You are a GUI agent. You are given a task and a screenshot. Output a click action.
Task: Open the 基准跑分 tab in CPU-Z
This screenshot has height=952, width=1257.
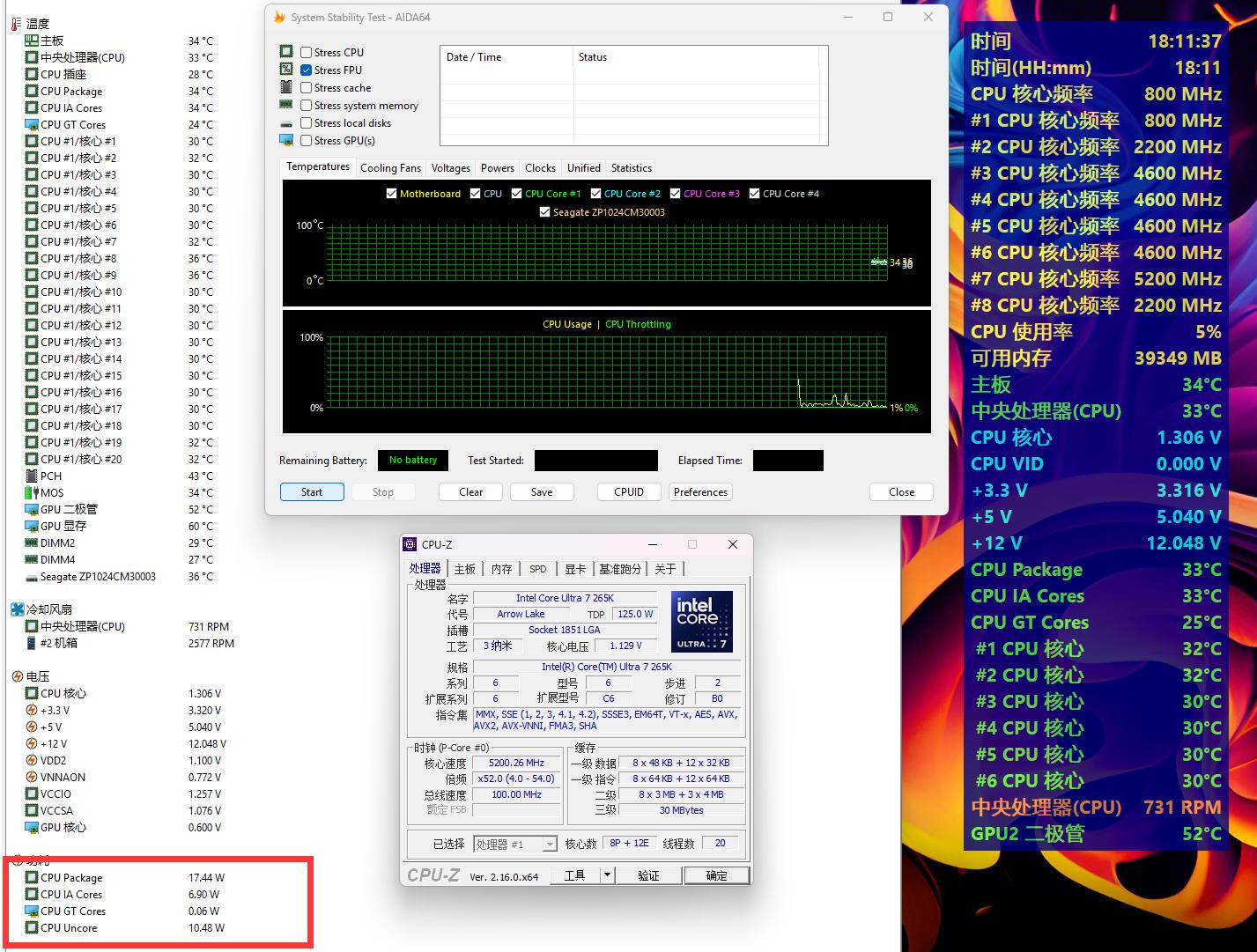(x=620, y=569)
